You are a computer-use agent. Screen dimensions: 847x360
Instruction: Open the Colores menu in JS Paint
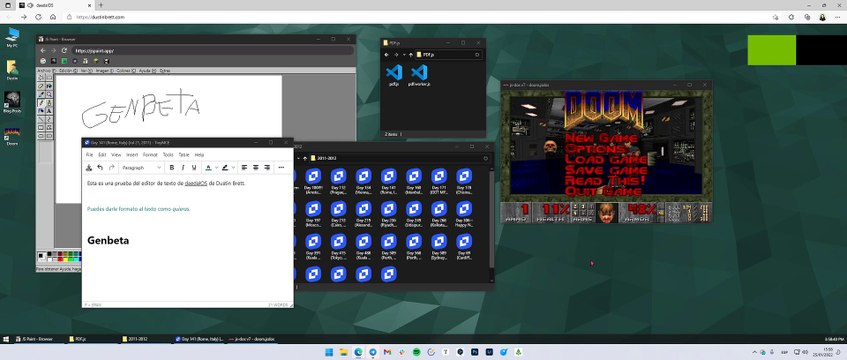click(x=126, y=70)
